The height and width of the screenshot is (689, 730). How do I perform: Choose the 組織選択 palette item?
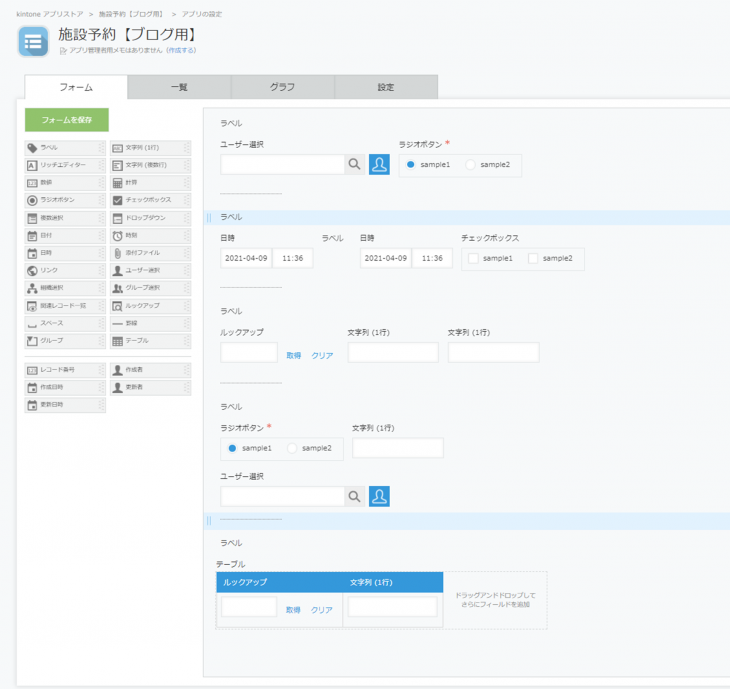(65, 288)
